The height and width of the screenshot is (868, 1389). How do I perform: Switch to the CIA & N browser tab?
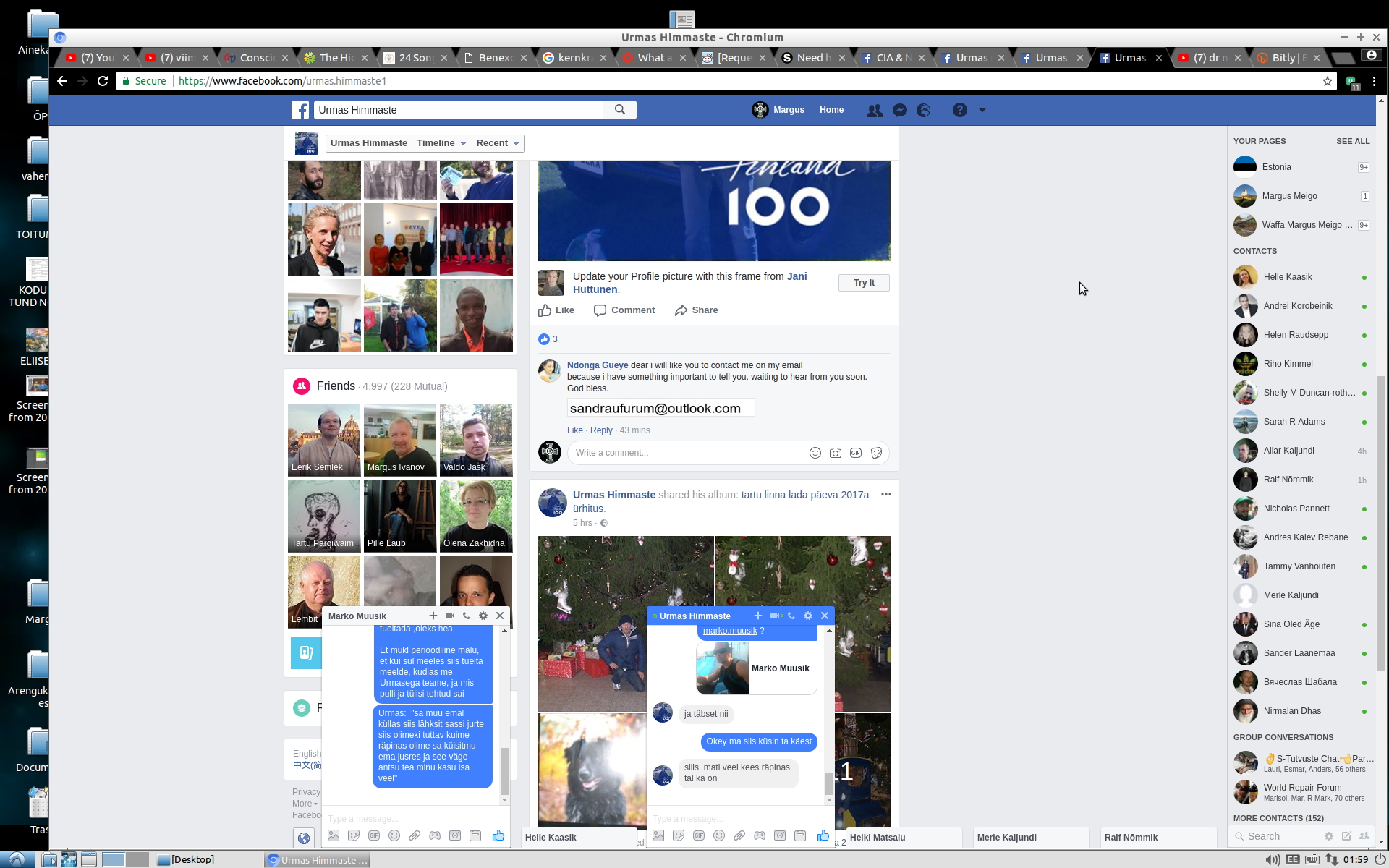coord(893,58)
